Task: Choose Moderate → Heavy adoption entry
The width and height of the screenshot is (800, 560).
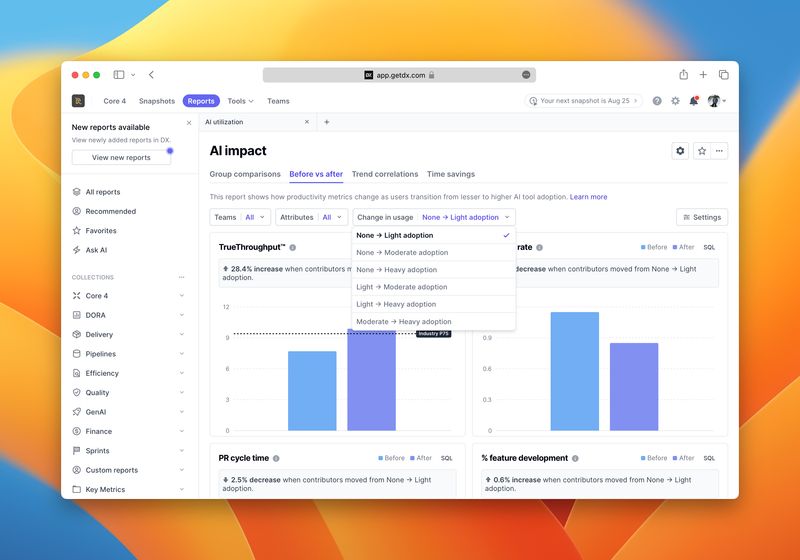Action: tap(403, 322)
